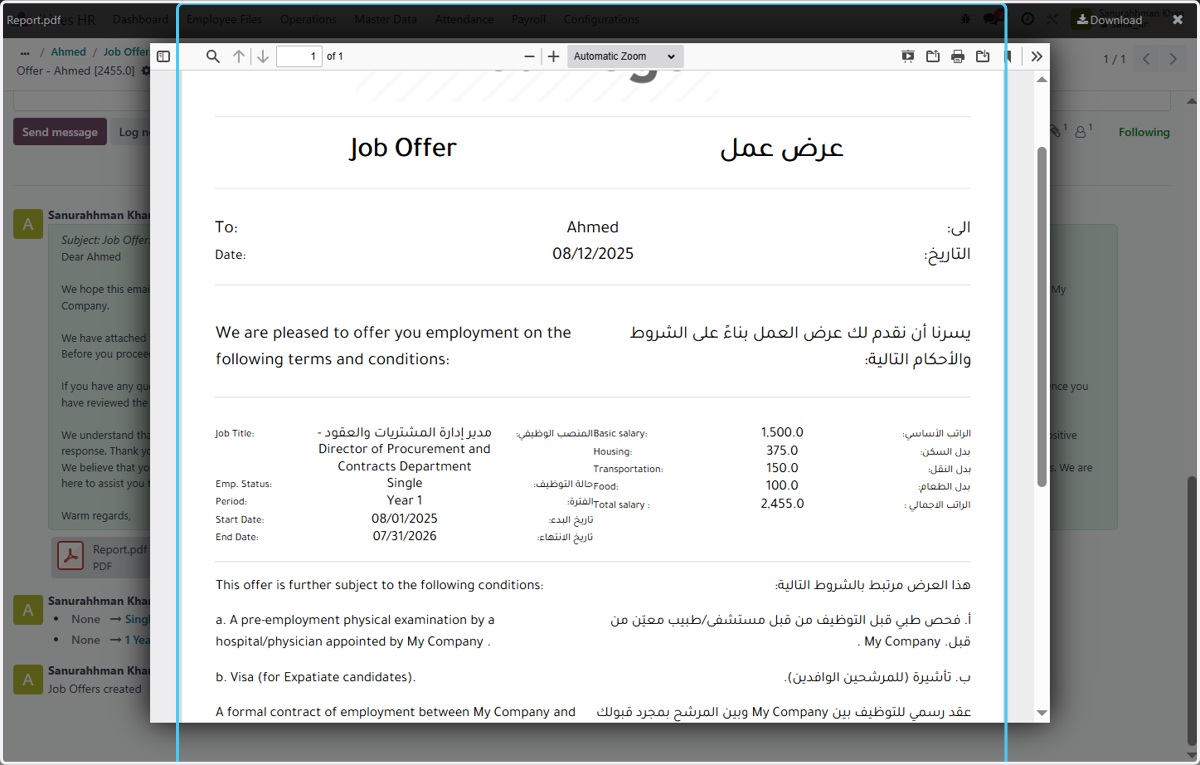
Task: Click the bug debug icon in the top bar
Action: (x=965, y=19)
